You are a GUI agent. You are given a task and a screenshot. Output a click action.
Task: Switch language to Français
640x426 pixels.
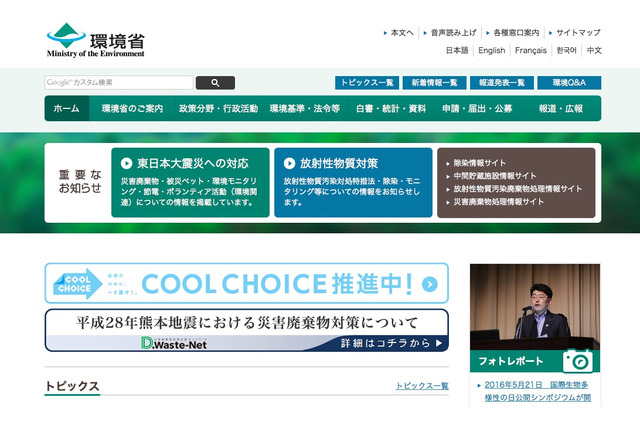click(531, 51)
